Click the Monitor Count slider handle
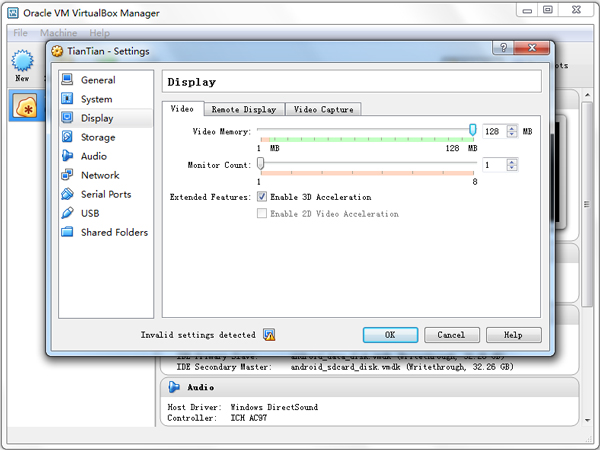Image resolution: width=600 pixels, height=450 pixels. click(x=261, y=163)
